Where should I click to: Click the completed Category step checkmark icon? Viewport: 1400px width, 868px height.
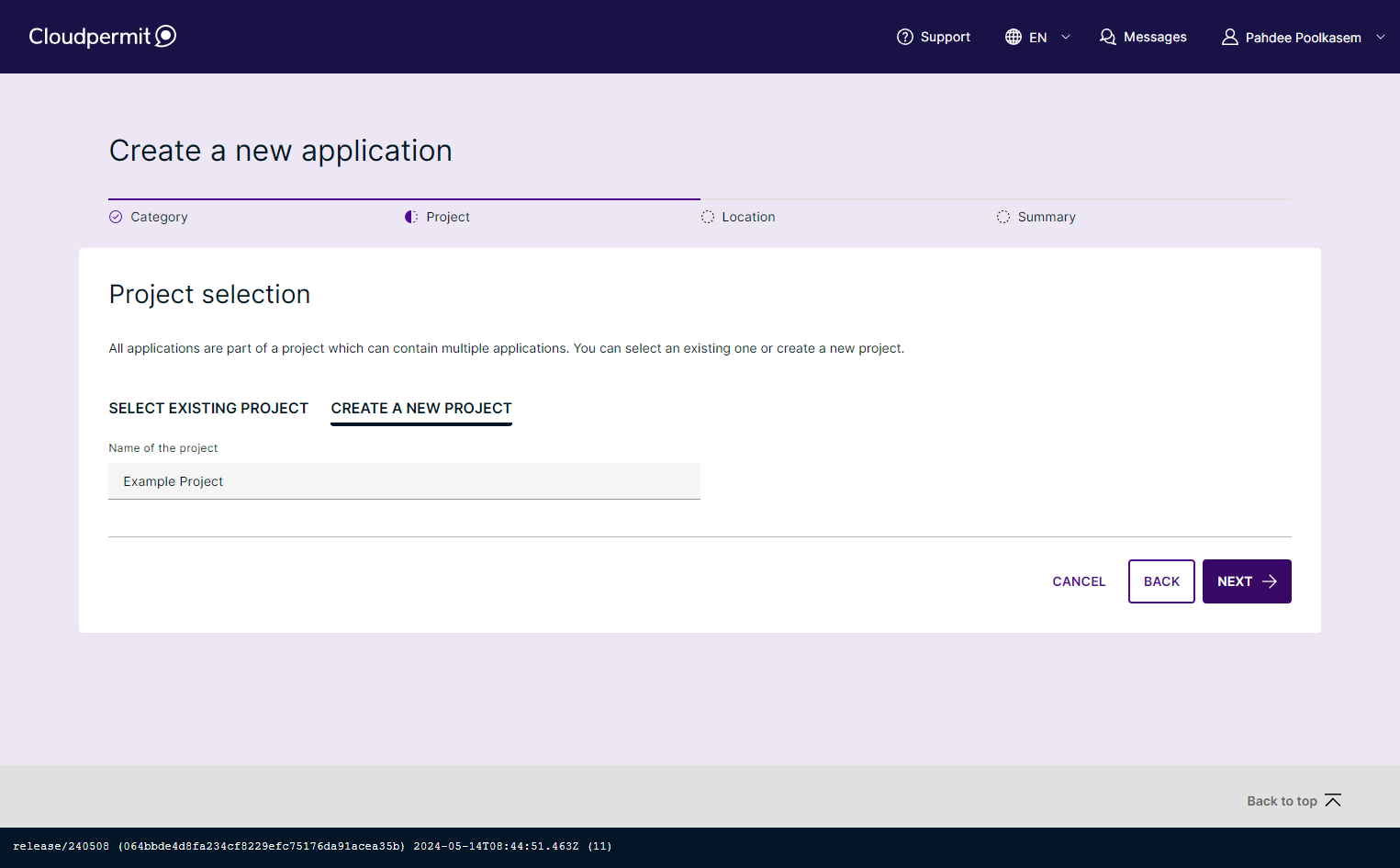116,217
